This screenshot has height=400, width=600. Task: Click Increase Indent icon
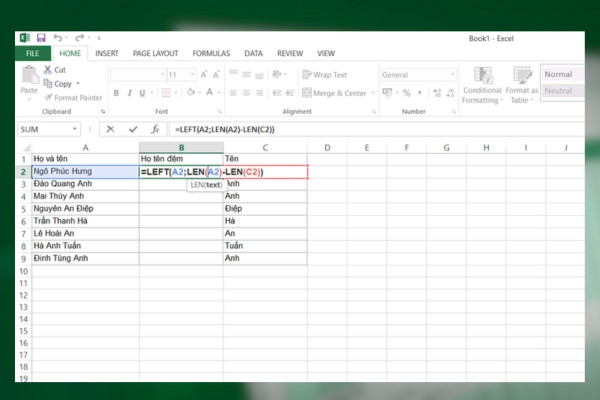coord(290,93)
